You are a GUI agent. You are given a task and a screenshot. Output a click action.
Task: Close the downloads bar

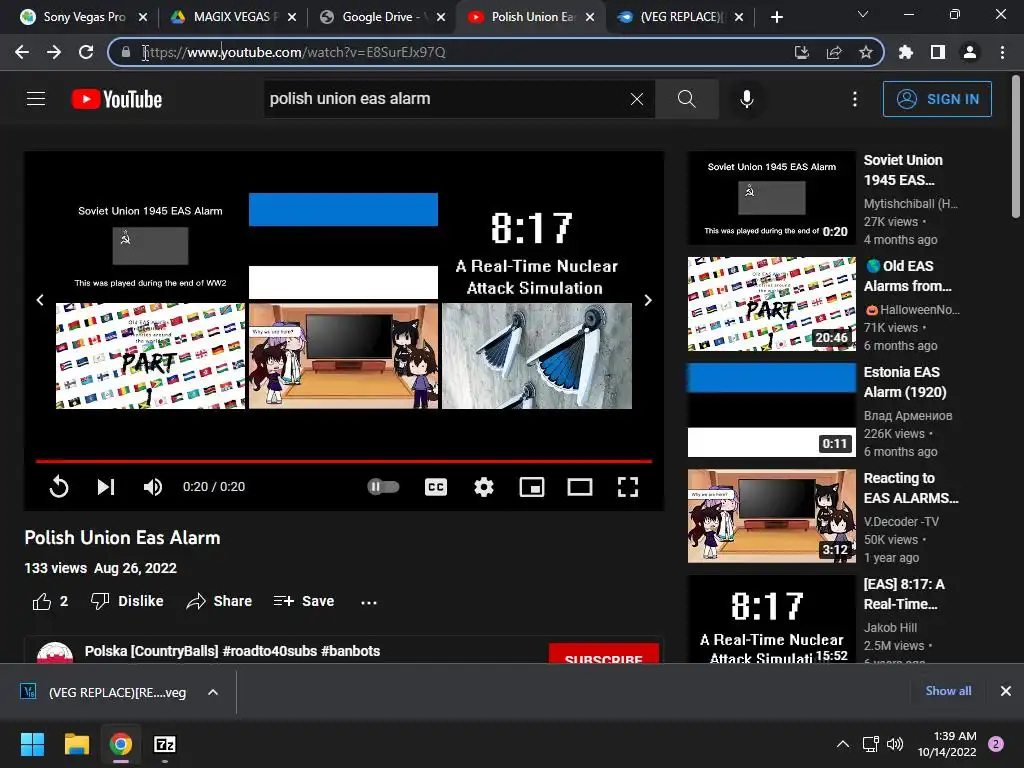(1006, 691)
